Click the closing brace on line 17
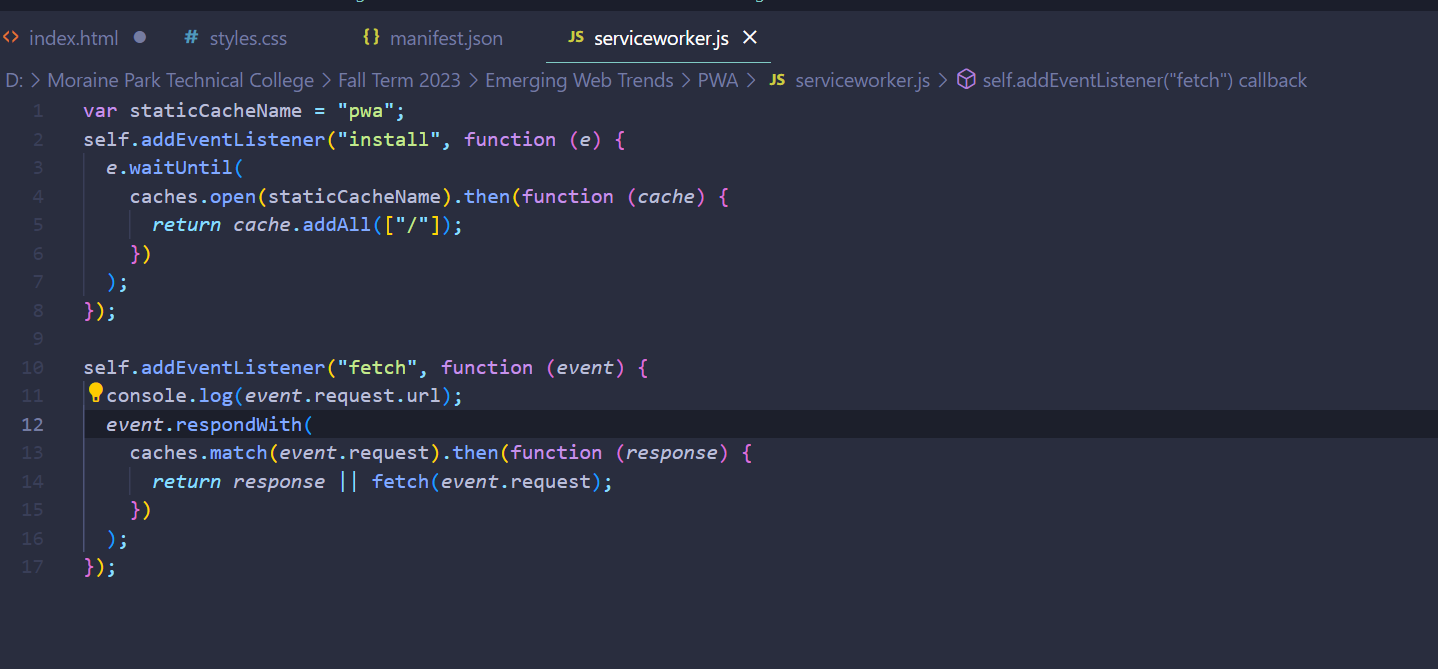 point(89,567)
